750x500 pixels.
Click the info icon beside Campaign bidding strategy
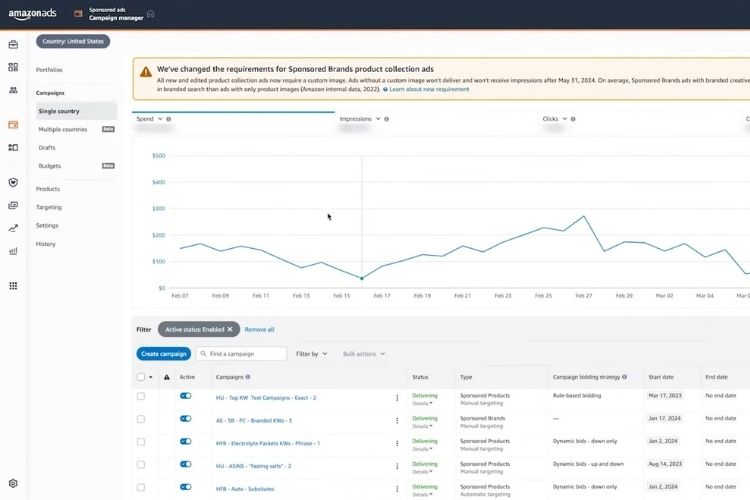[x=625, y=377]
